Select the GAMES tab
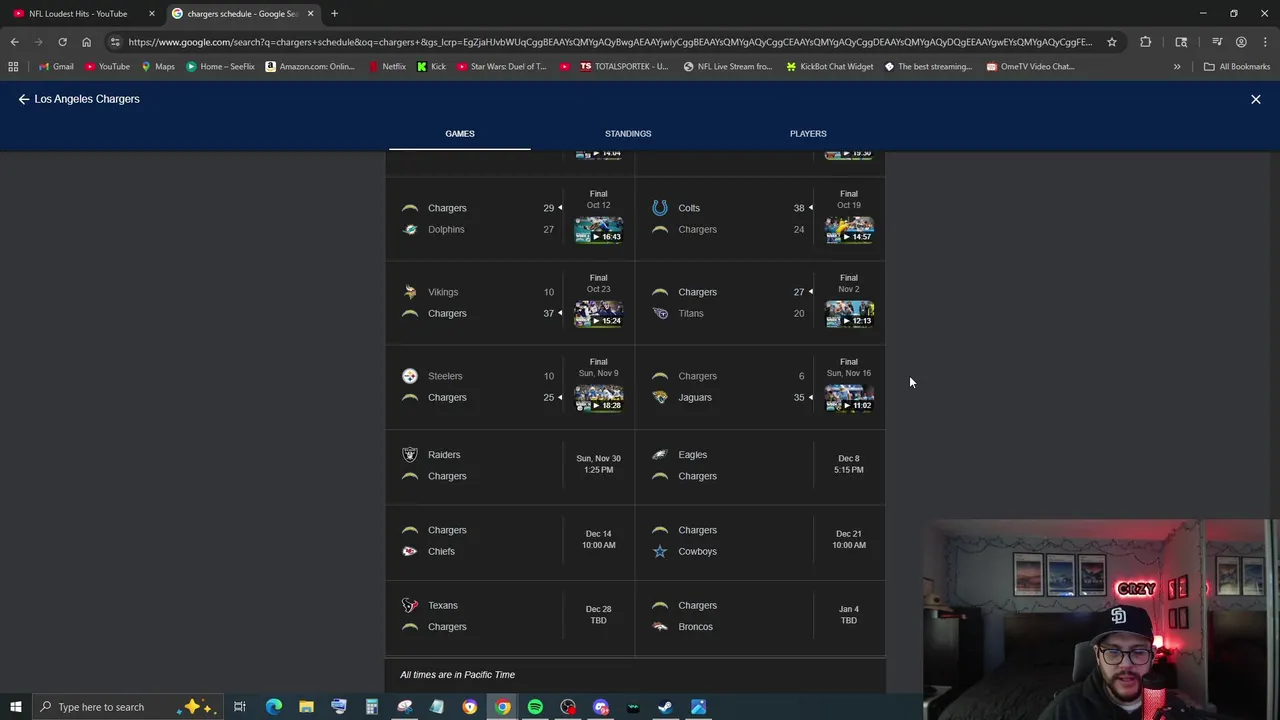 tap(460, 133)
